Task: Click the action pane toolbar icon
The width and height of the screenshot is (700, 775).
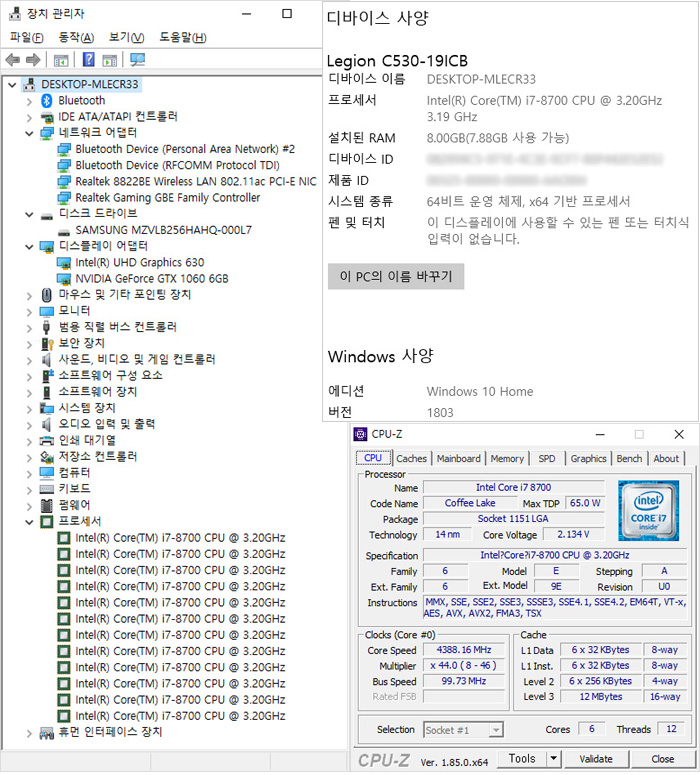Action: (110, 61)
